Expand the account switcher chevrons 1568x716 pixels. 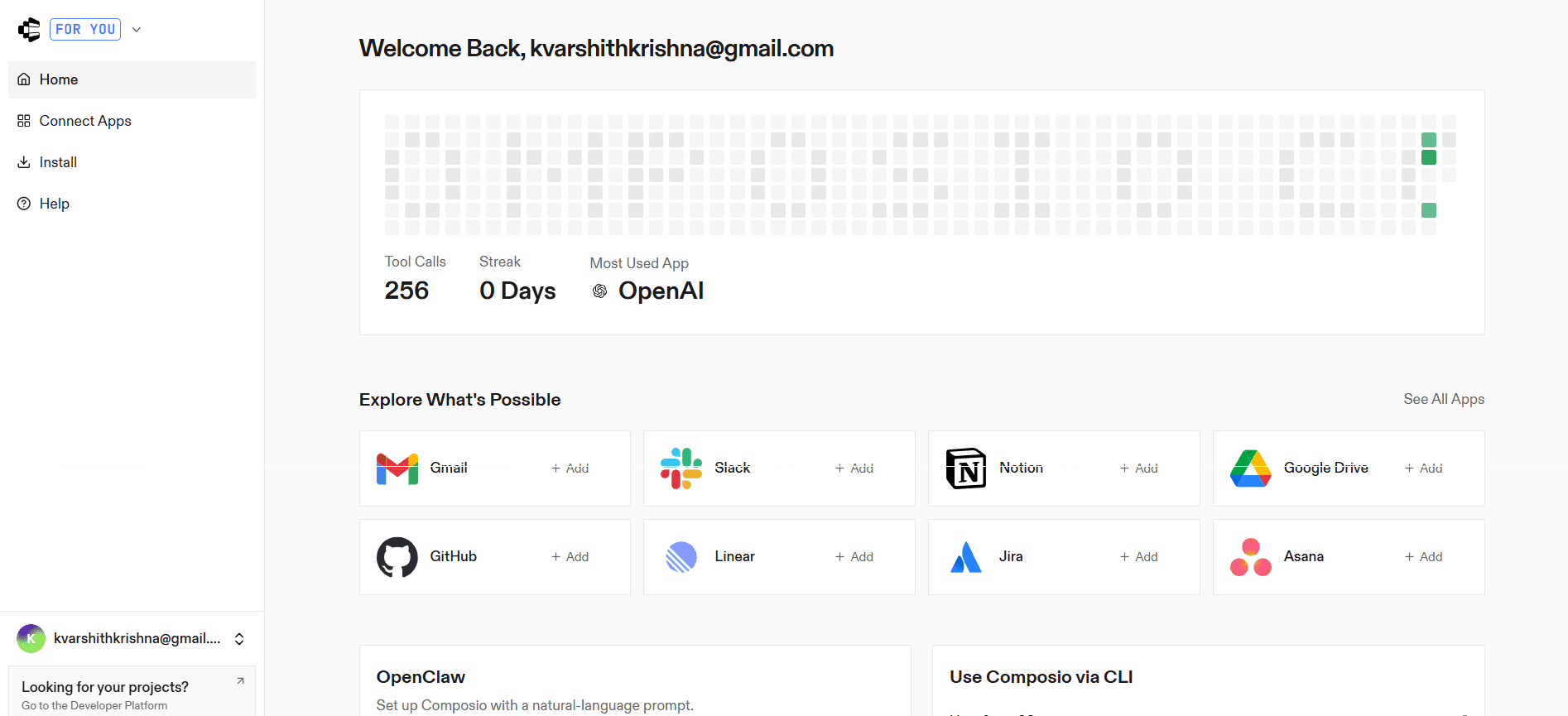pos(239,639)
